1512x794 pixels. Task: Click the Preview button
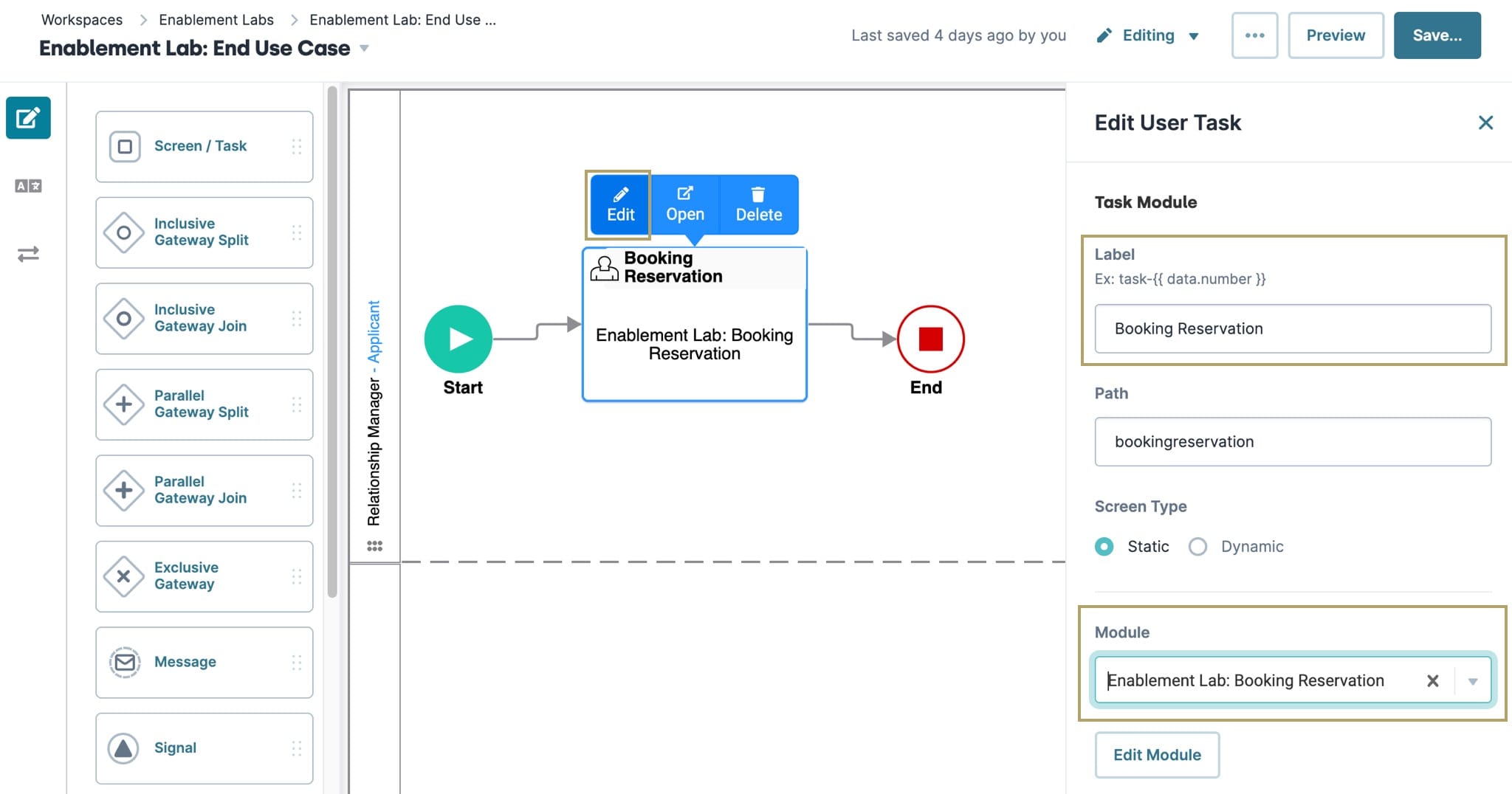click(x=1336, y=35)
